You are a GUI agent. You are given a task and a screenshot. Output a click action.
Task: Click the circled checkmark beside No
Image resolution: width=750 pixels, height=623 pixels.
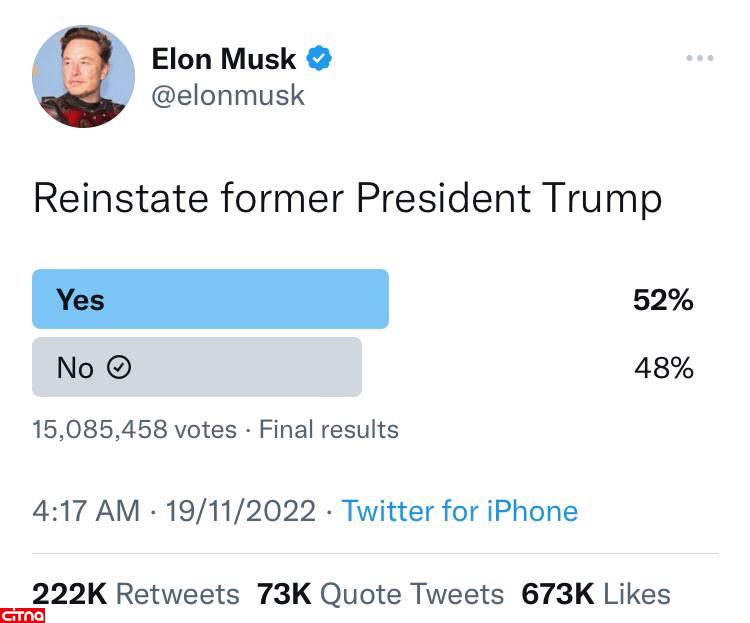[119, 368]
